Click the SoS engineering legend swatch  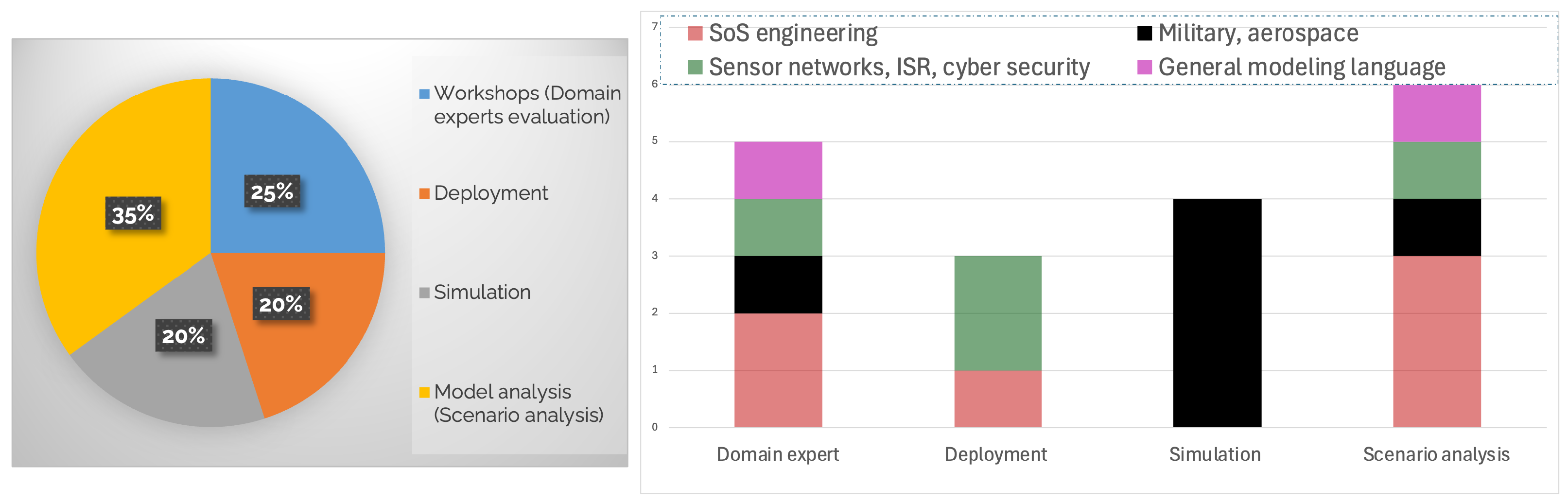(x=695, y=34)
